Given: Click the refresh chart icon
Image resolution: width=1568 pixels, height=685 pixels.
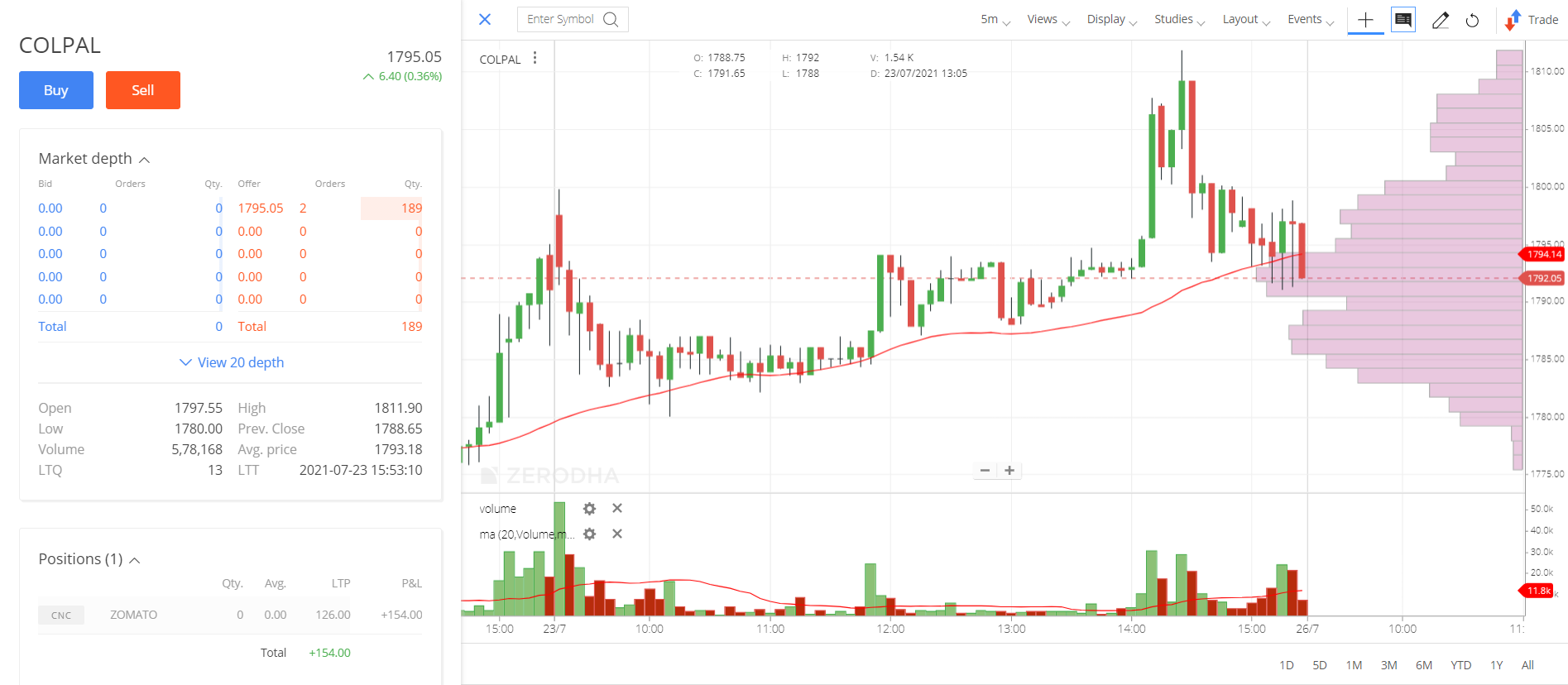Looking at the screenshot, I should click(1472, 21).
